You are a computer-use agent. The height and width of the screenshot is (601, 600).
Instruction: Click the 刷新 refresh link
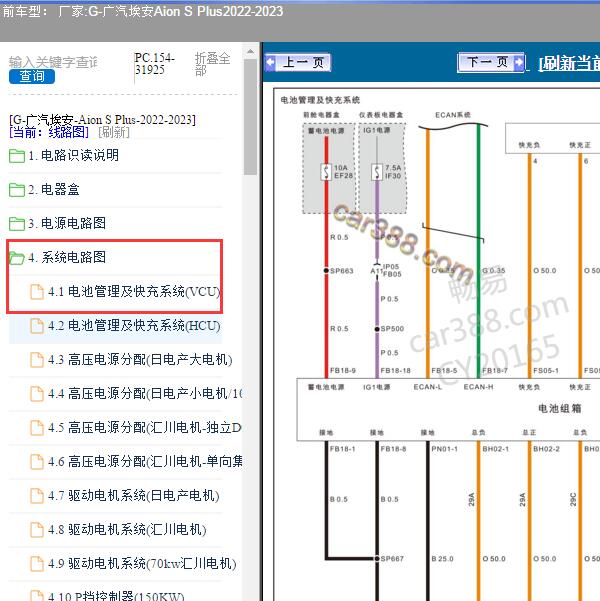pyautogui.click(x=114, y=133)
